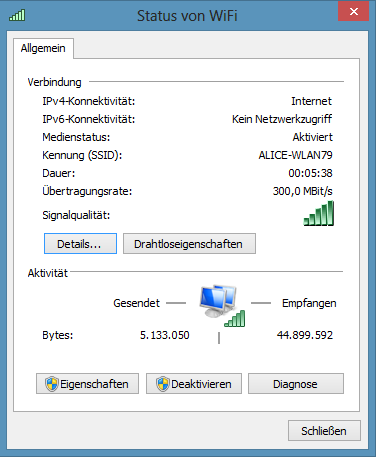Click the Status von WiFi title text
Screen dimensions: 376x457
pyautogui.click(x=187, y=16)
